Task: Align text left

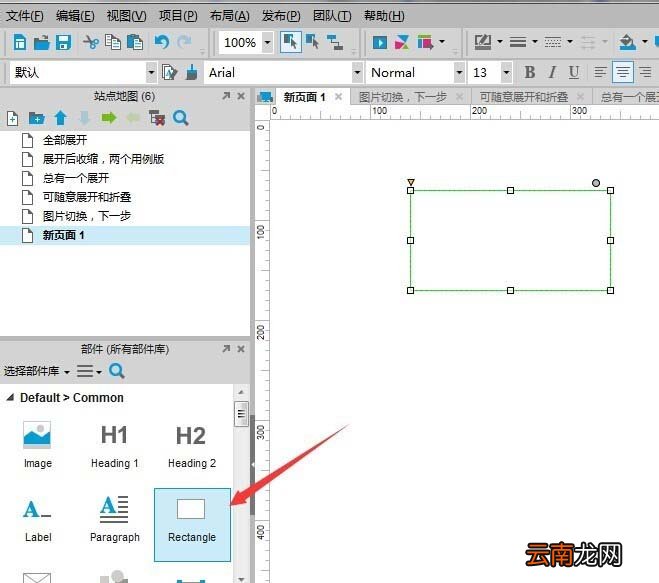Action: [x=600, y=72]
